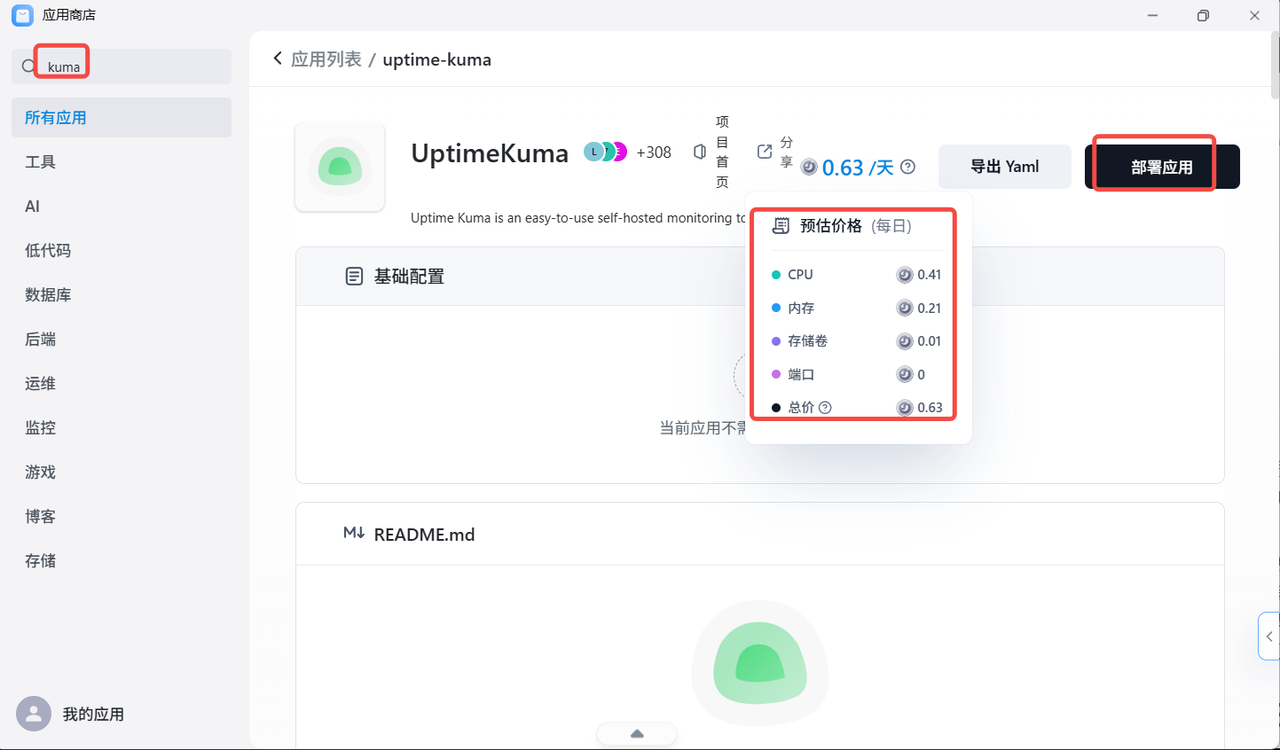This screenshot has width=1280, height=750.
Task: Click the user avatar icon
Action: pos(33,714)
